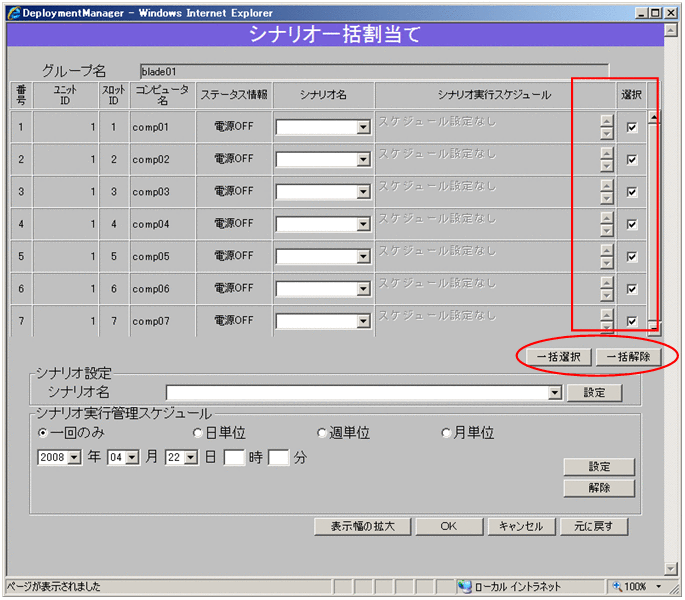Viewport: 685px width, 600px height.
Task: Click up arrow of comp06 schedule box
Action: click(607, 282)
